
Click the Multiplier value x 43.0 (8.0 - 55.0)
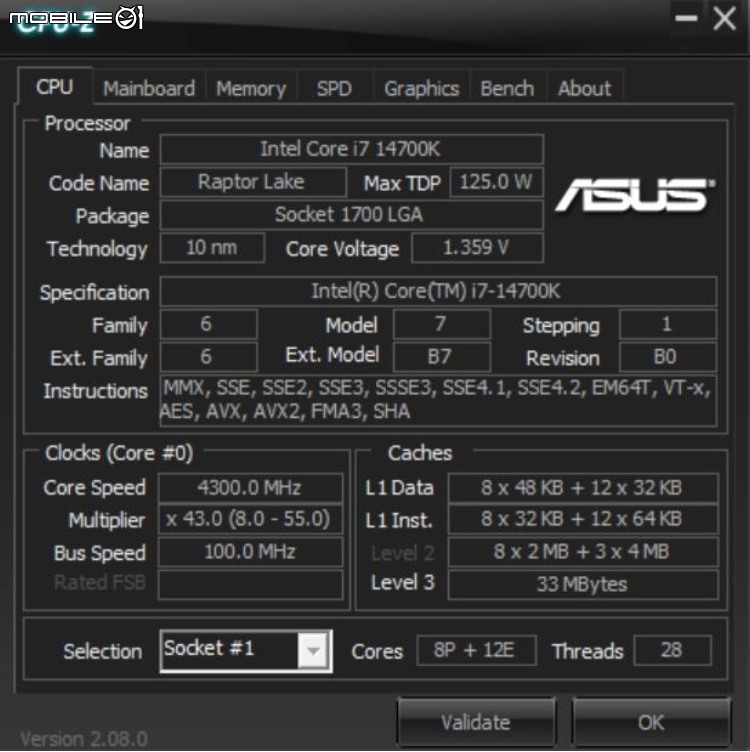click(x=250, y=519)
